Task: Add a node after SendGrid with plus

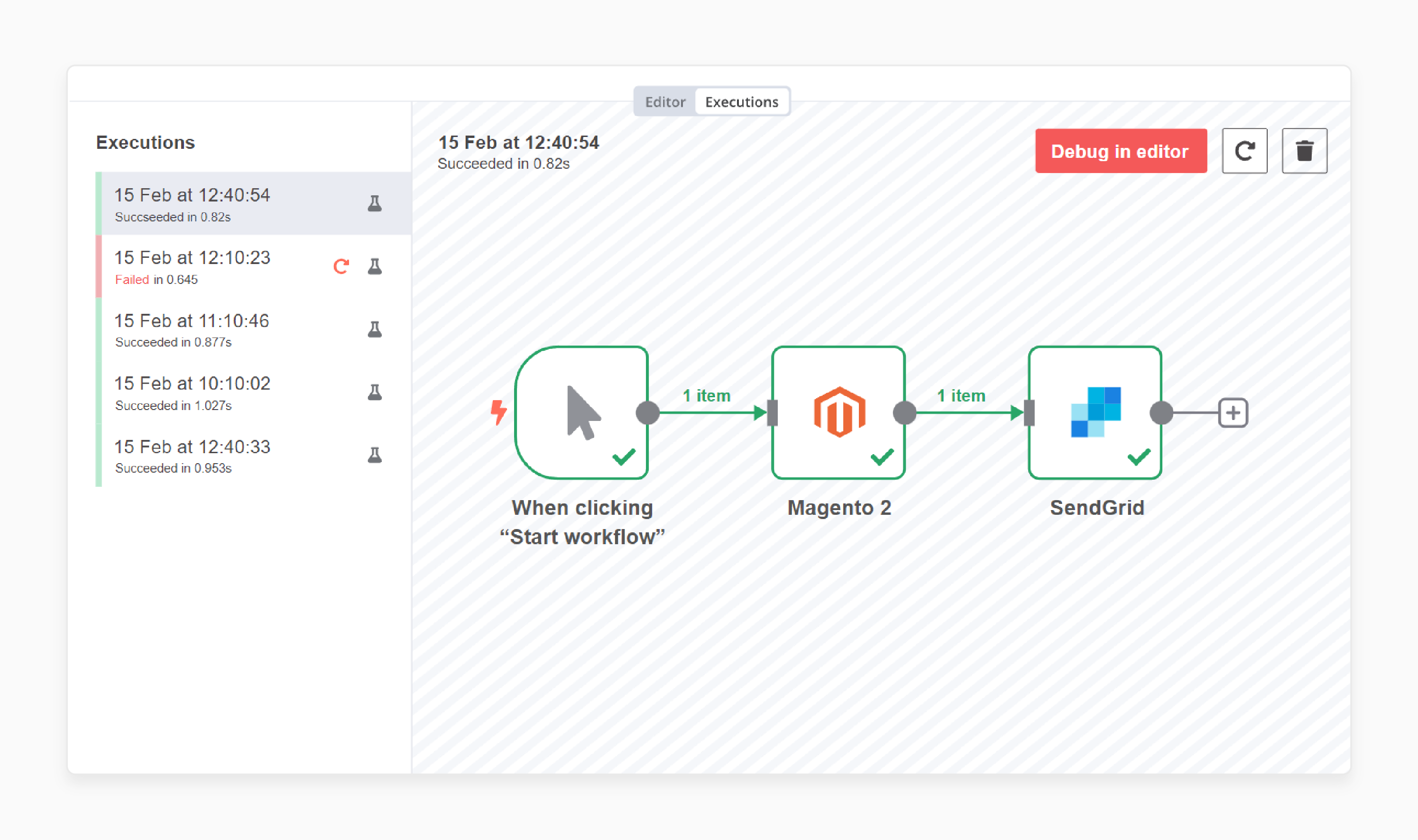Action: tap(1233, 412)
